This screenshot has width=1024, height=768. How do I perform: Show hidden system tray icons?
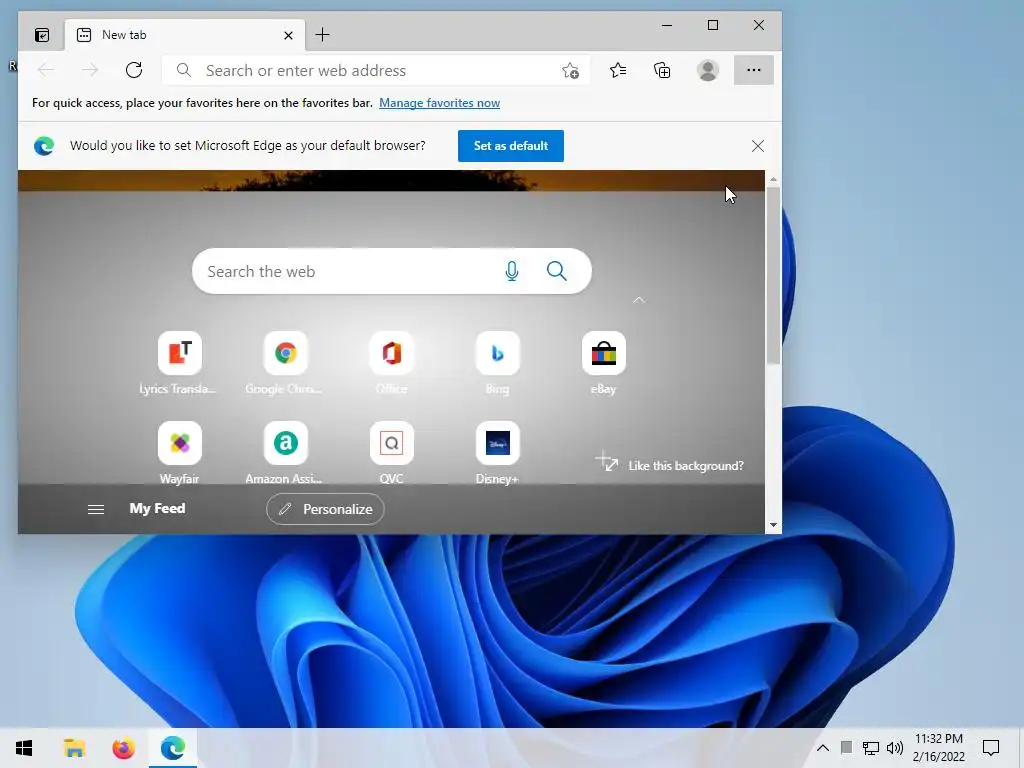(x=823, y=748)
